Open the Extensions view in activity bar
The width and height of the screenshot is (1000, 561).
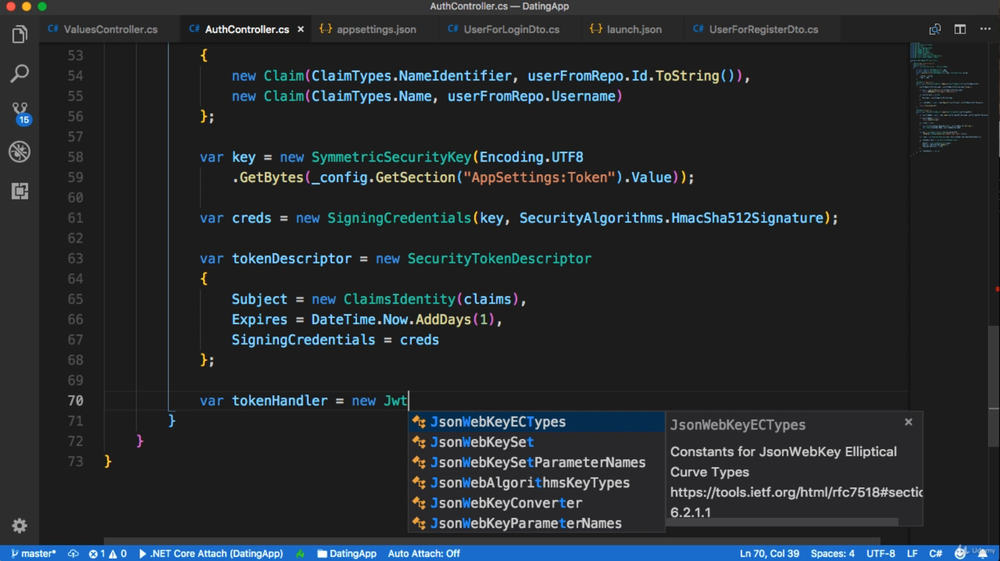(20, 191)
